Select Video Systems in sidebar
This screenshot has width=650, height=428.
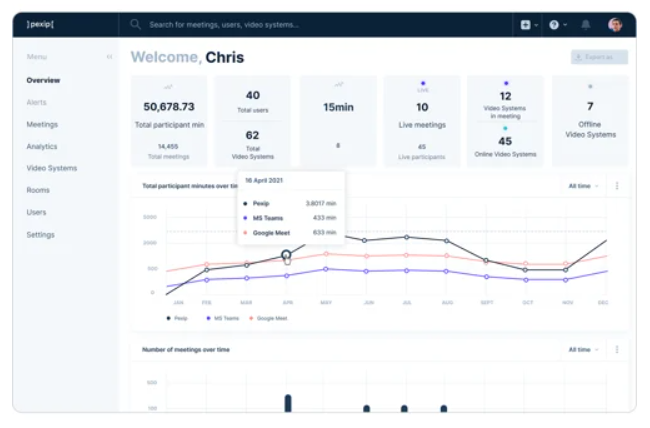51,168
